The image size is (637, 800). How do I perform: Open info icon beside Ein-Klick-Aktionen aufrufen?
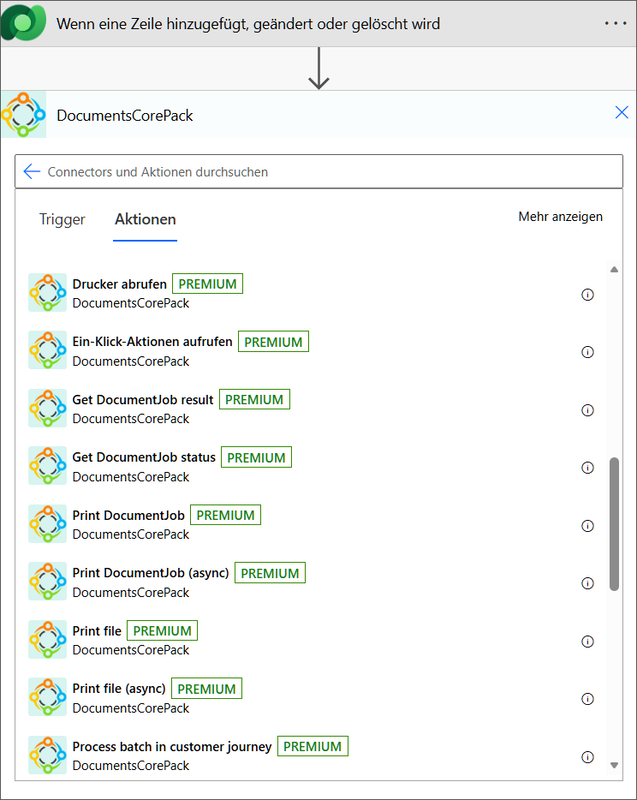click(587, 352)
